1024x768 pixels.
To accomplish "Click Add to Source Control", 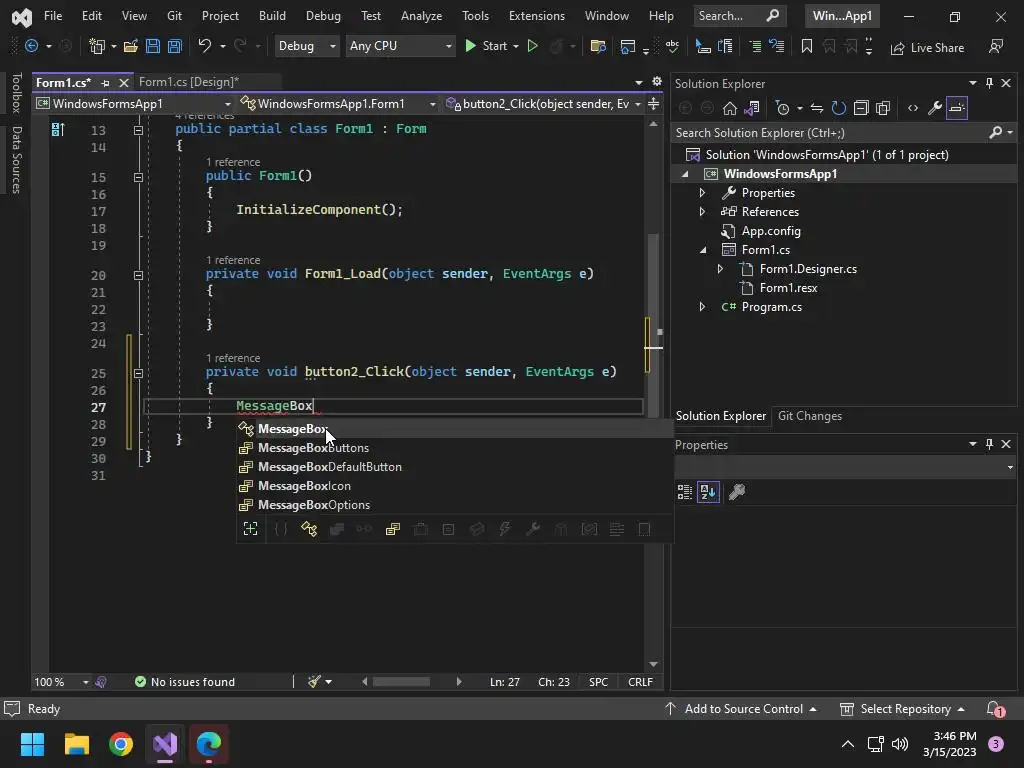I will click(741, 709).
